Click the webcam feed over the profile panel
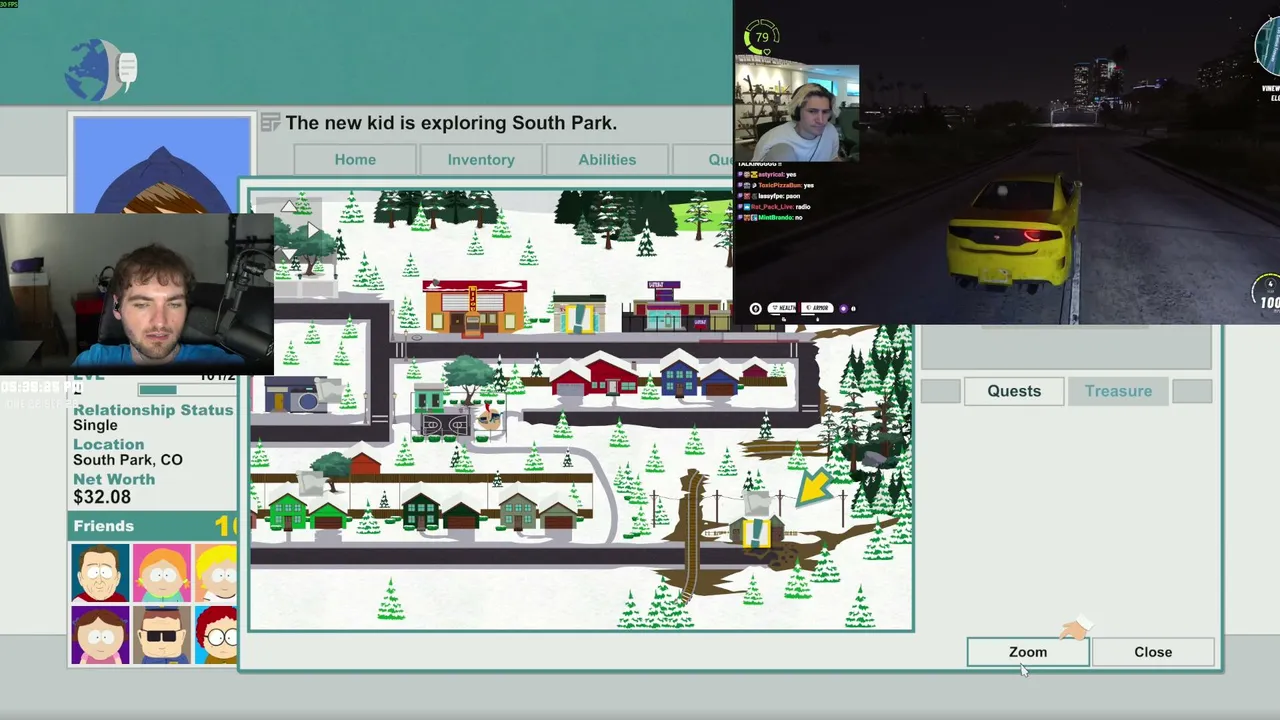The height and width of the screenshot is (720, 1280). 137,294
